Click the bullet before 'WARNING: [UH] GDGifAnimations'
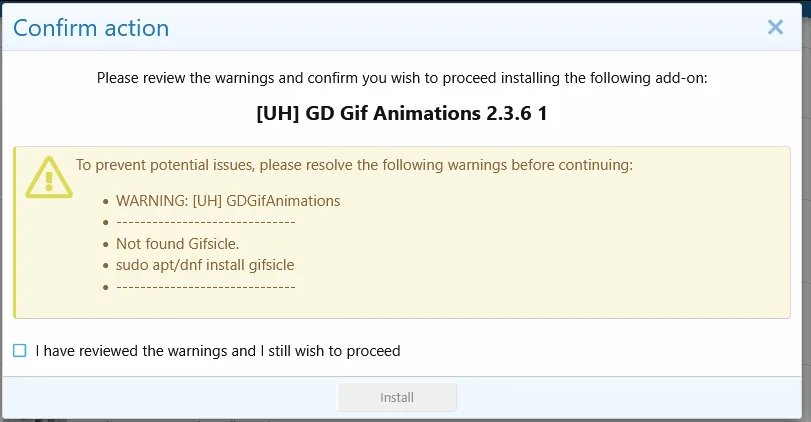The image size is (811, 422). (x=105, y=202)
